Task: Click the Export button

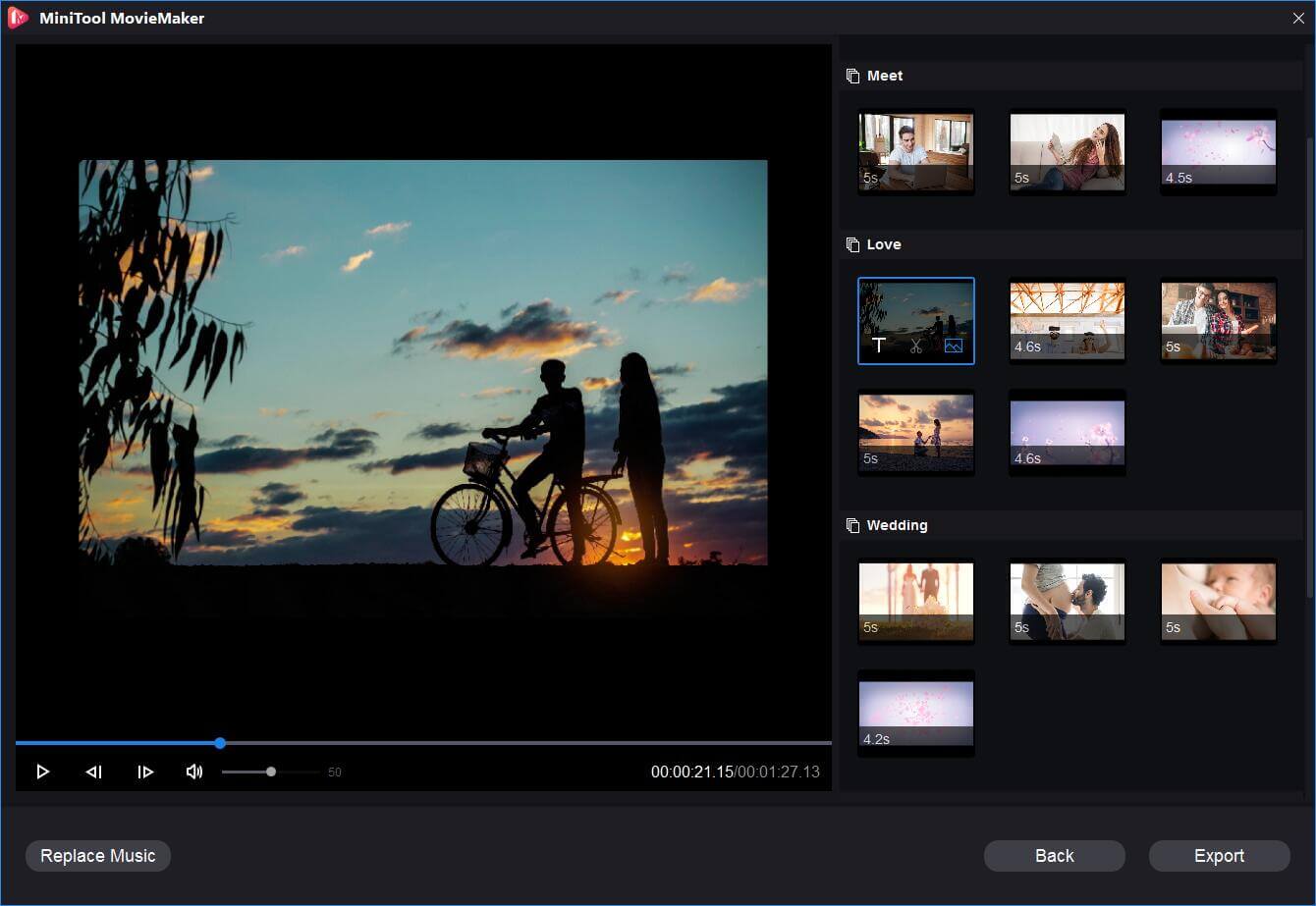Action: click(1219, 855)
